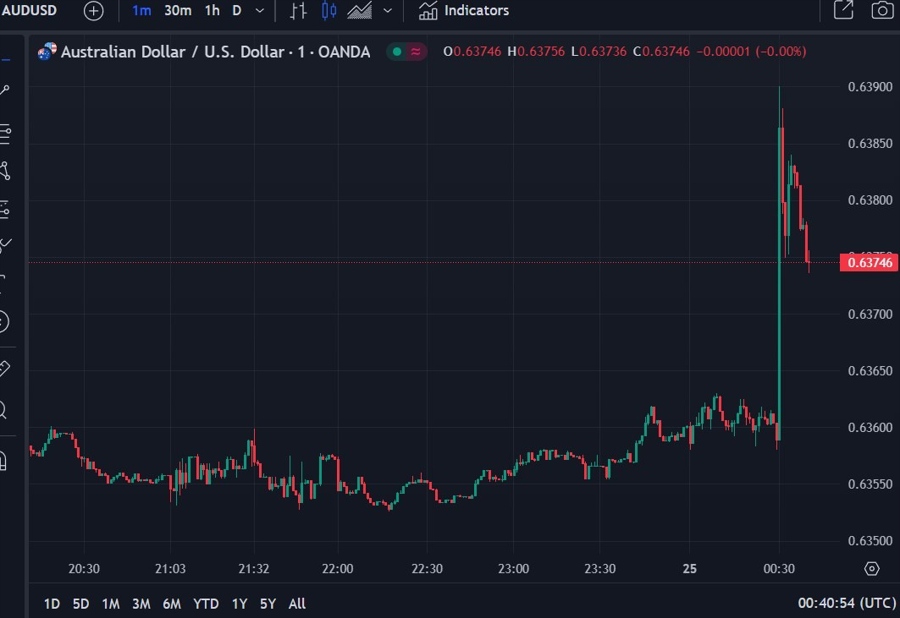Select the trend line drawing tool
900x618 pixels.
[x=5, y=90]
